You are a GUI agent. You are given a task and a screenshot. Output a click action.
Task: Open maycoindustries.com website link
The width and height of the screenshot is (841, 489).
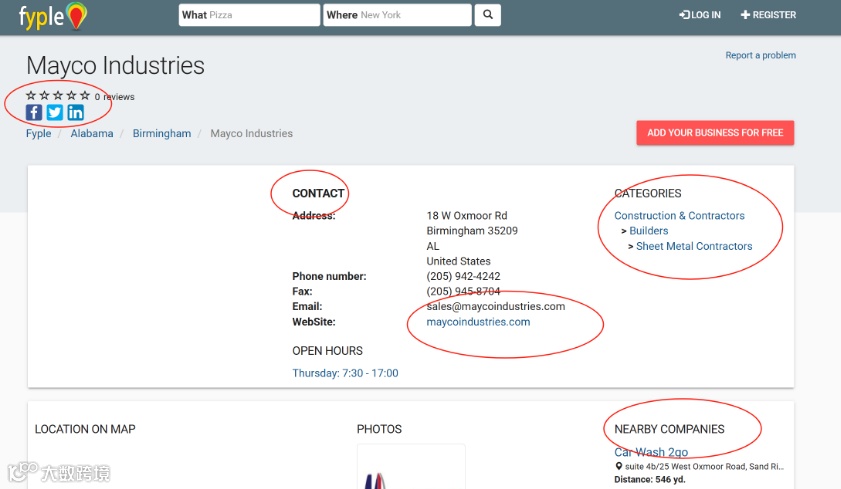tap(478, 322)
